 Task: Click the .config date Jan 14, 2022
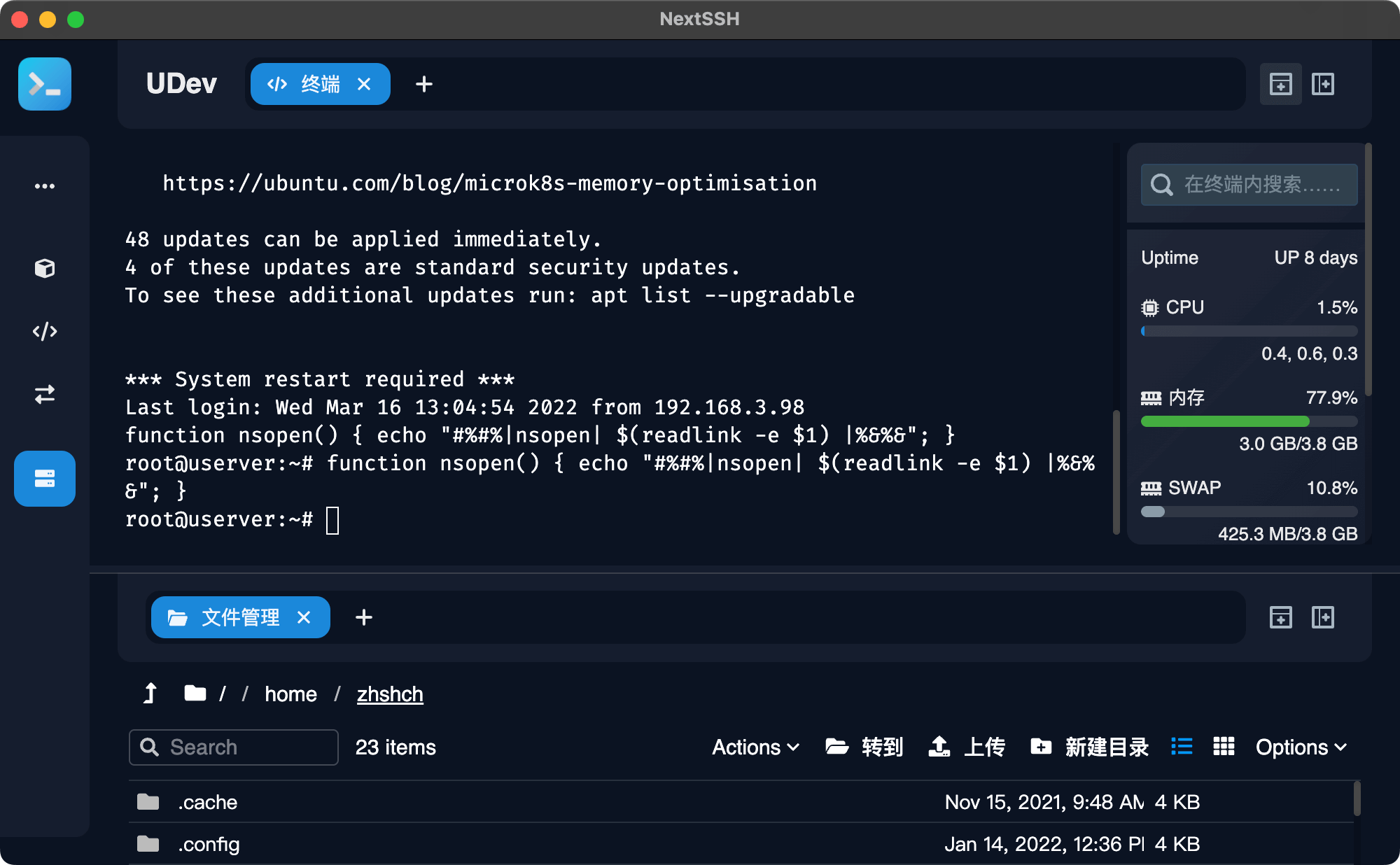(1044, 844)
